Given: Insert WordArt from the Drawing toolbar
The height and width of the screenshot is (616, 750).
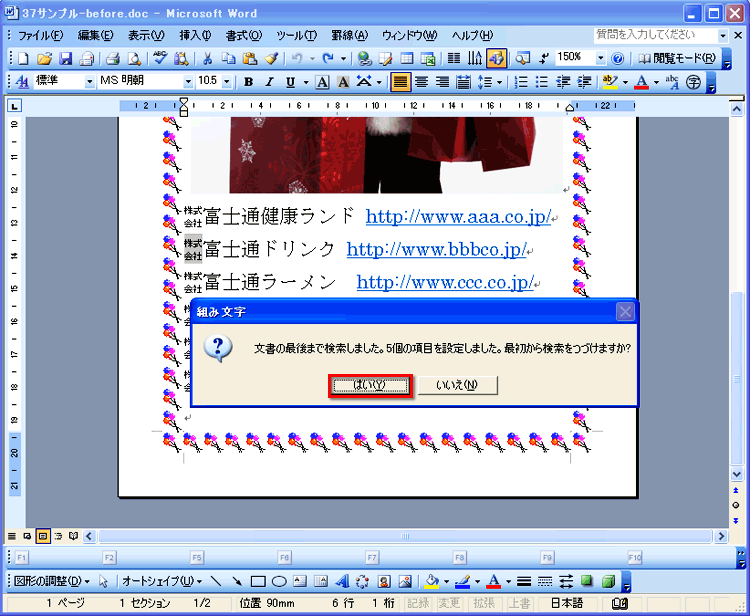Looking at the screenshot, I should (x=342, y=582).
